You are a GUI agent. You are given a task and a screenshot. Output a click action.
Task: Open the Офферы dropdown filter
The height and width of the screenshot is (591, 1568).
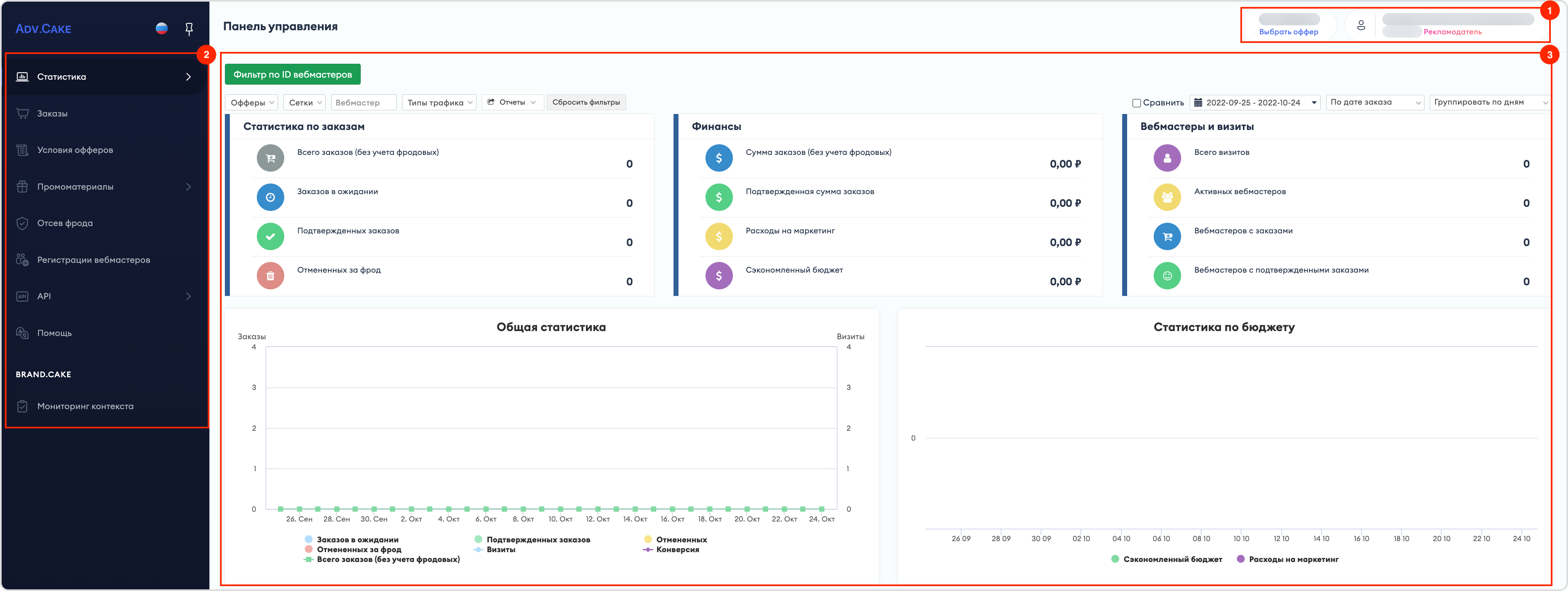tap(252, 102)
